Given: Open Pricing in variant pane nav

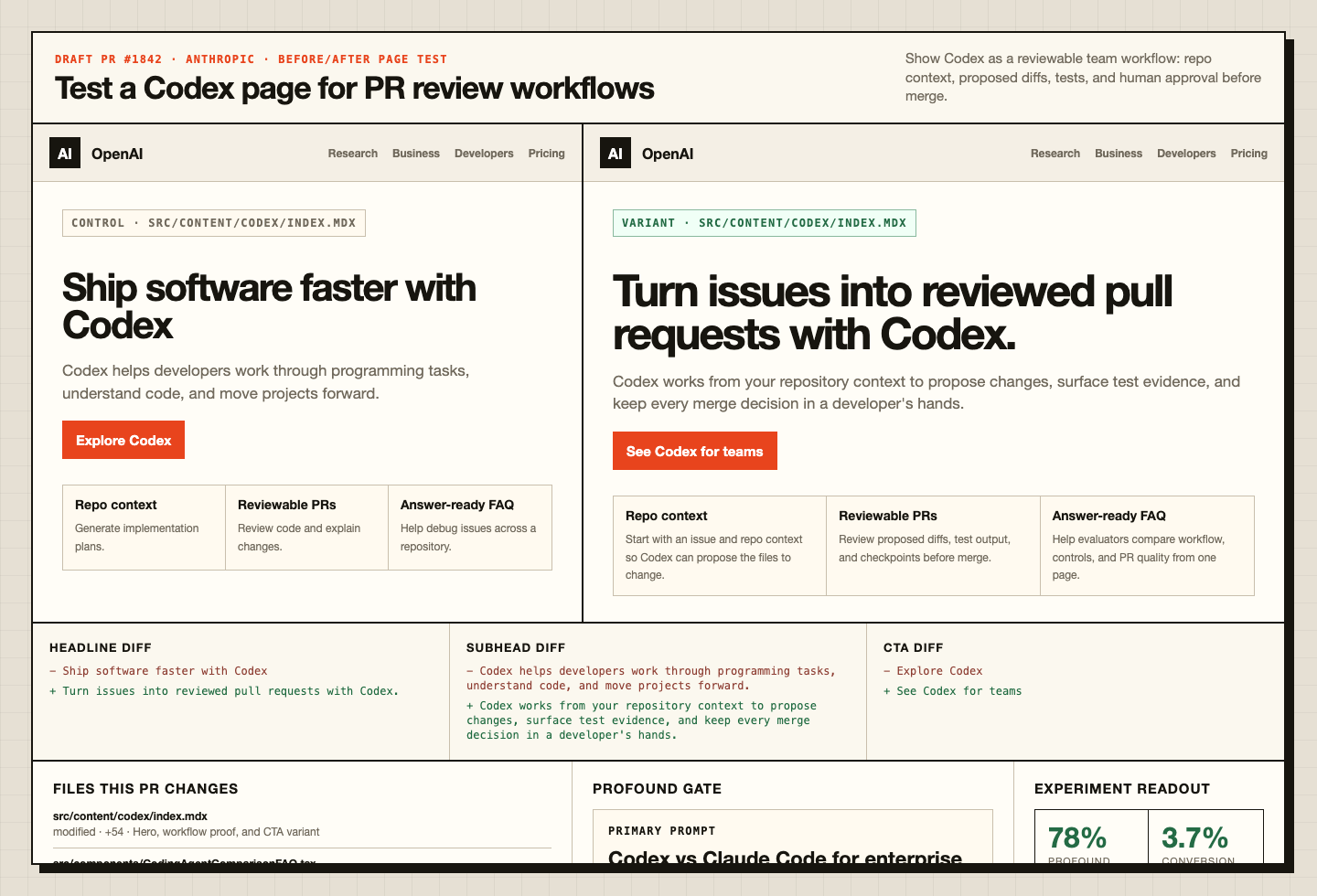Looking at the screenshot, I should tap(1249, 154).
